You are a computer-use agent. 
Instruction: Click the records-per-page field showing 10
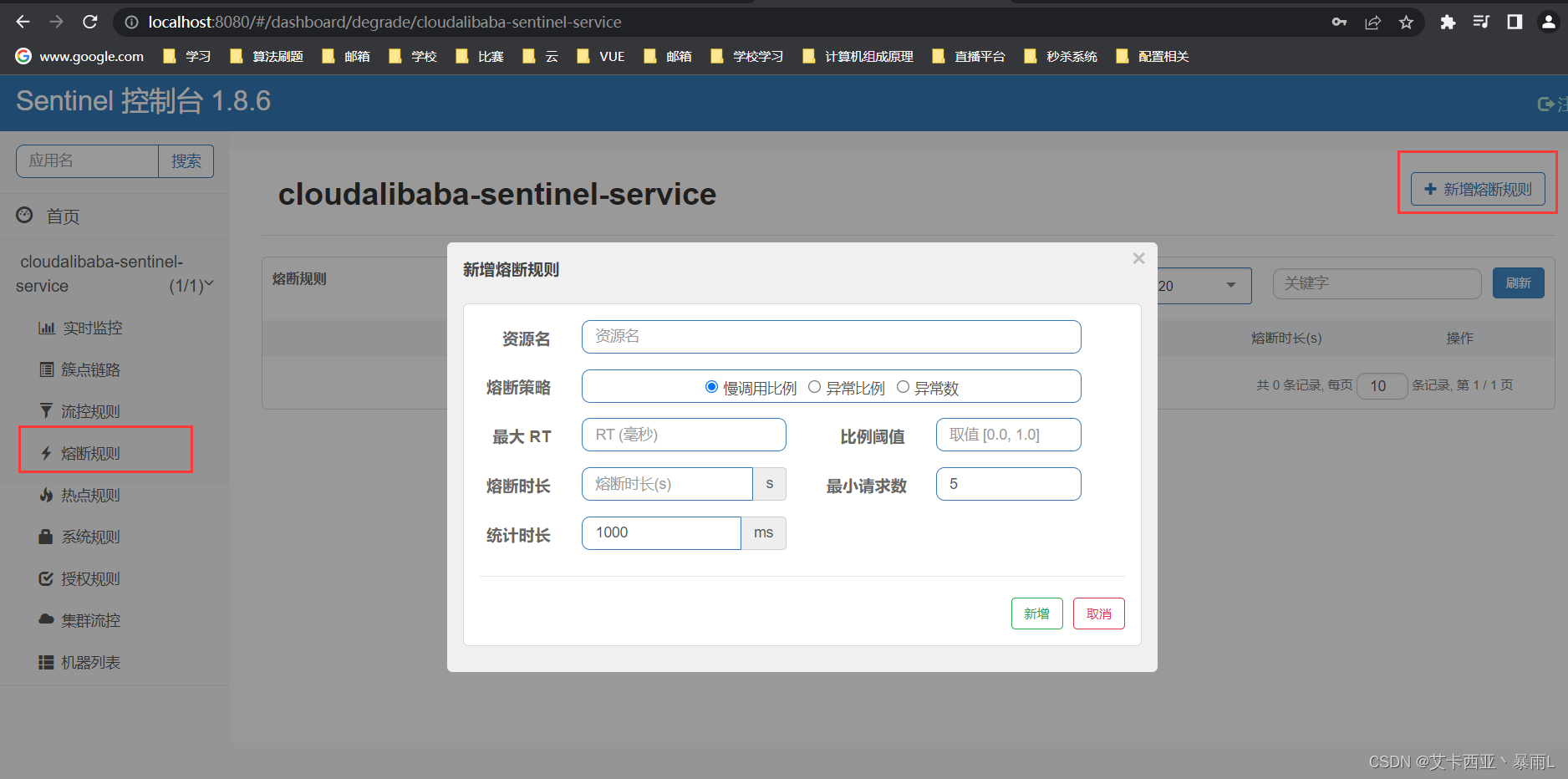[x=1382, y=385]
